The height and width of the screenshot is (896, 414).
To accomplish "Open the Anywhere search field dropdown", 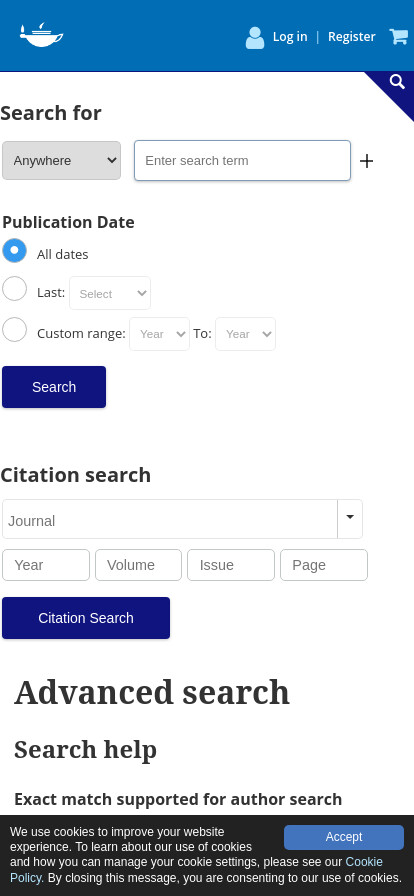I will (61, 161).
